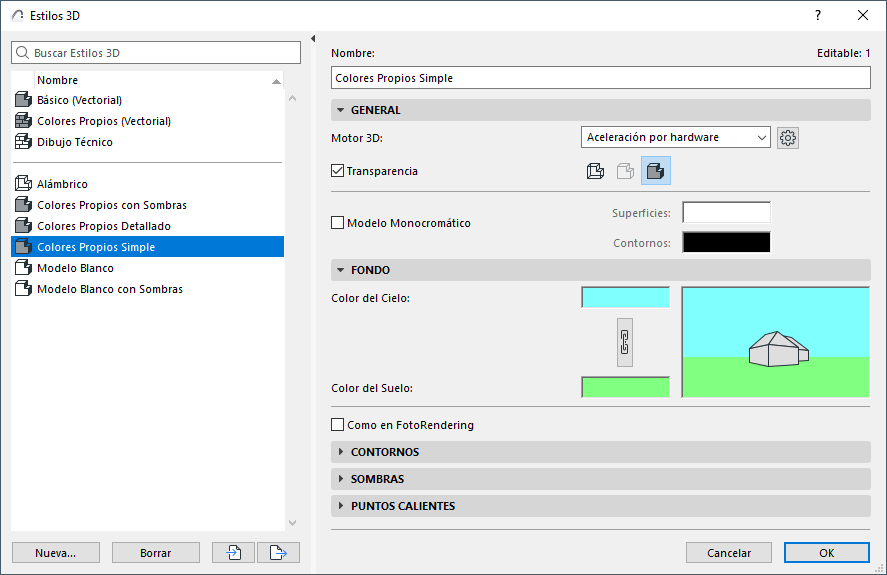Image resolution: width=887 pixels, height=575 pixels.
Task: Open the Motor 3D dropdown
Action: pos(675,137)
